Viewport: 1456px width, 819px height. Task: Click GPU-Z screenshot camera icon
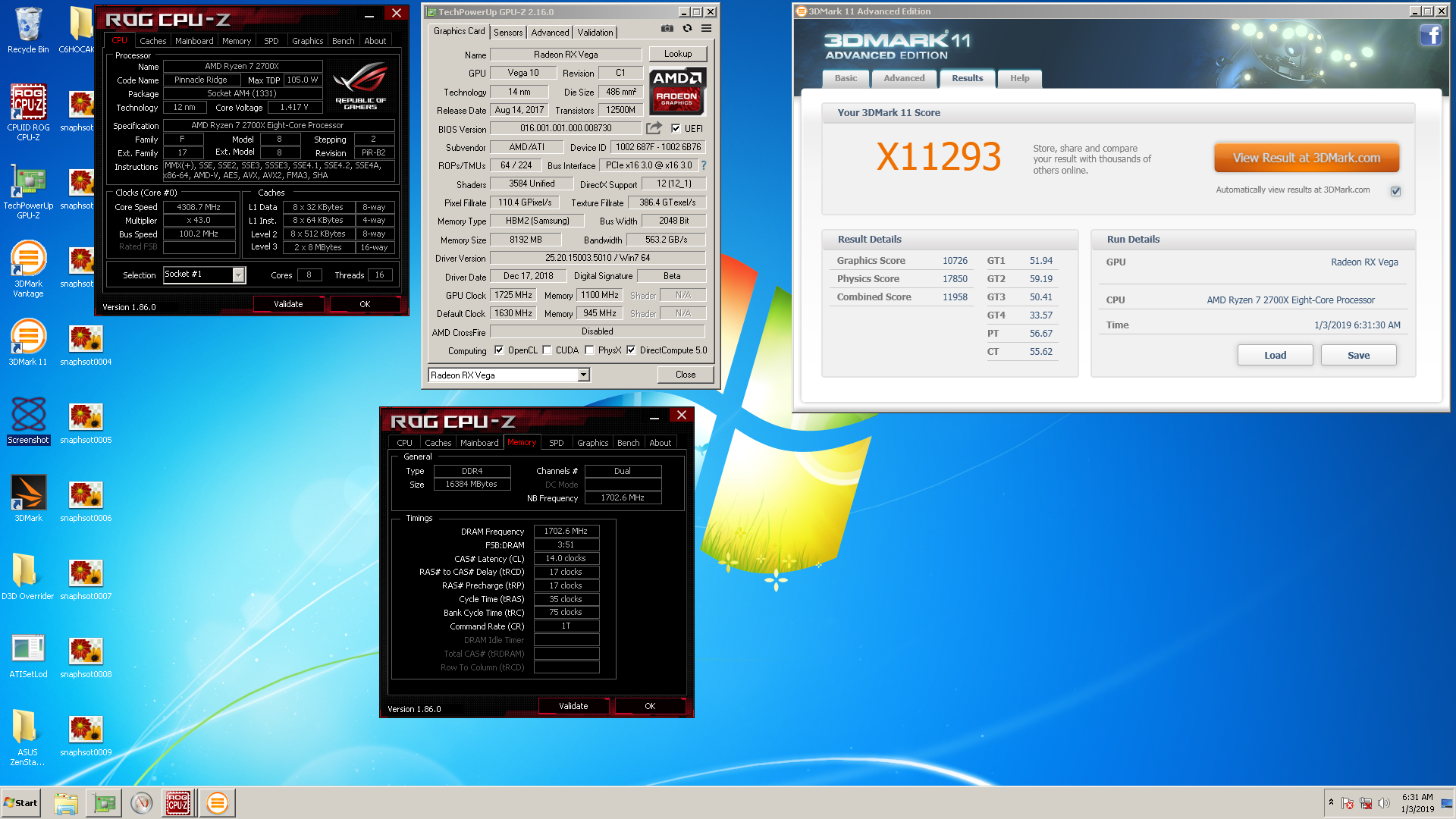click(x=667, y=29)
